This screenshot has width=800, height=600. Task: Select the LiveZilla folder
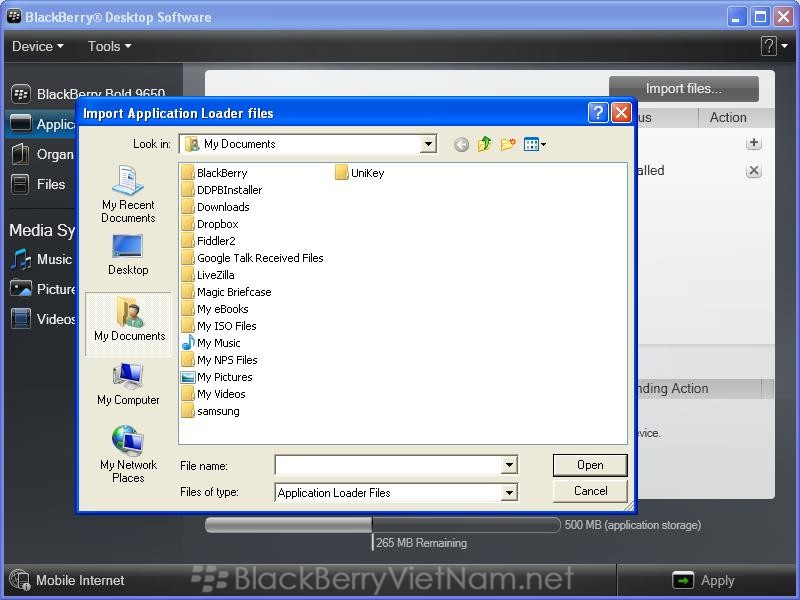pyautogui.click(x=208, y=275)
